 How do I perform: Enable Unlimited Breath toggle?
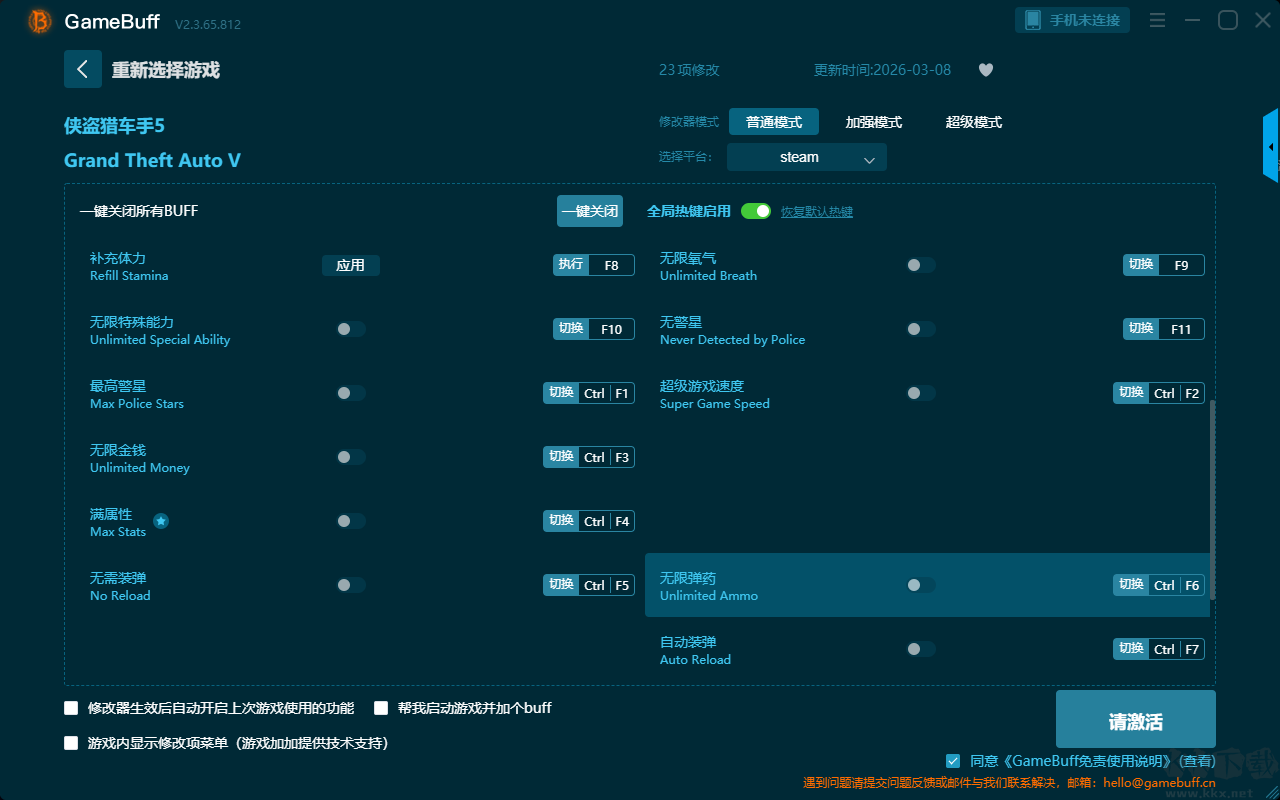[x=921, y=265]
